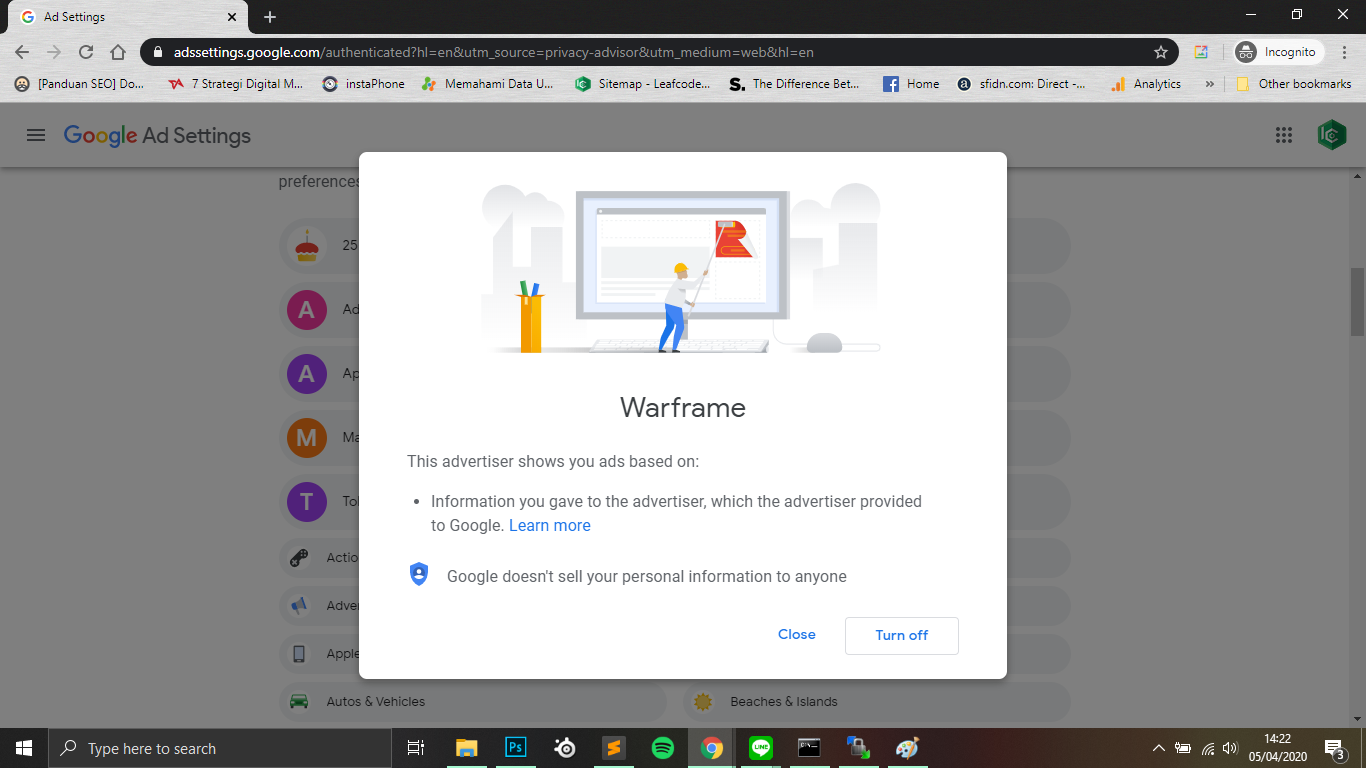Open Photoshop from the taskbar

coord(516,748)
